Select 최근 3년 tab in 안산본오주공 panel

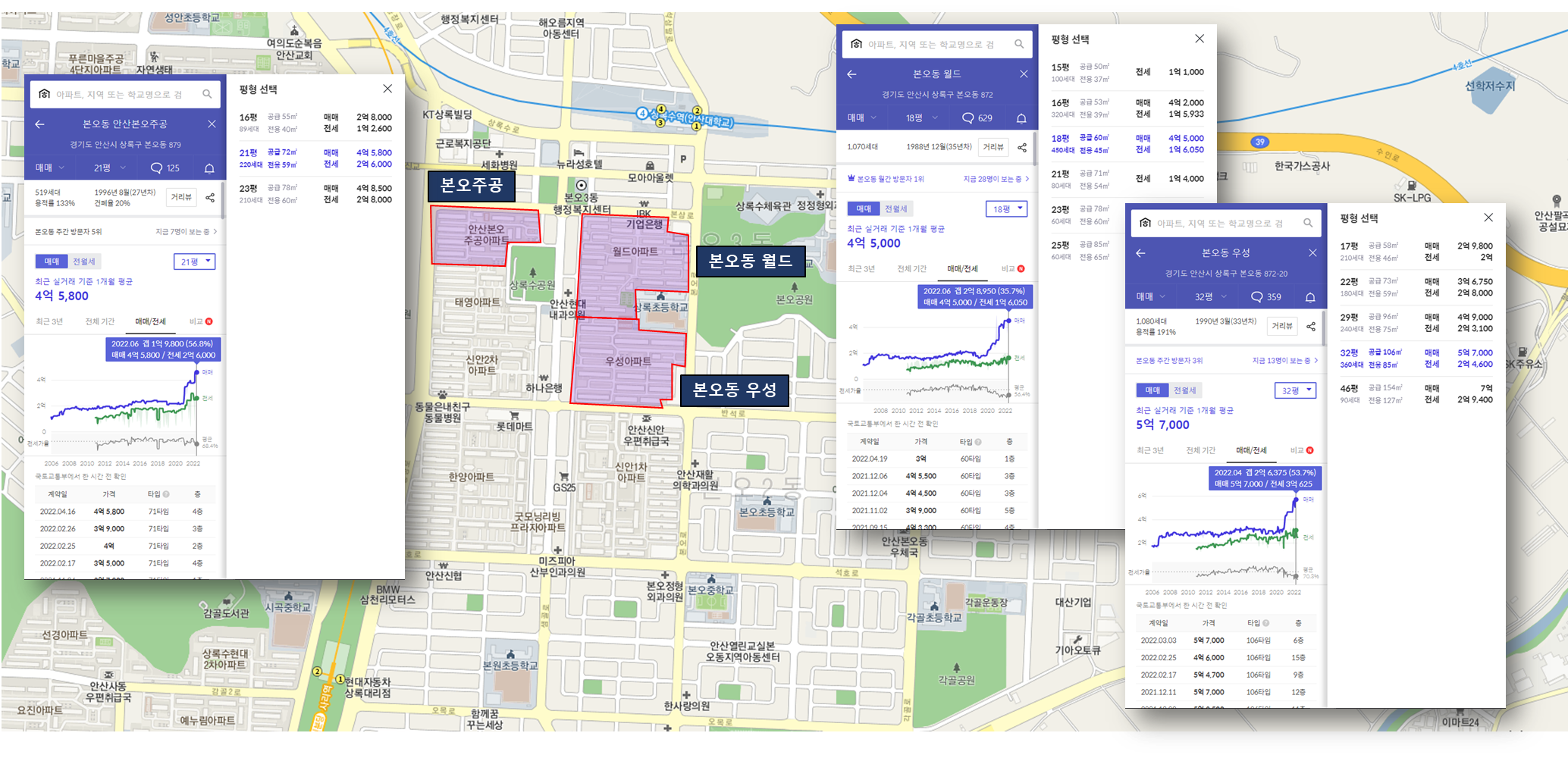pyautogui.click(x=49, y=321)
